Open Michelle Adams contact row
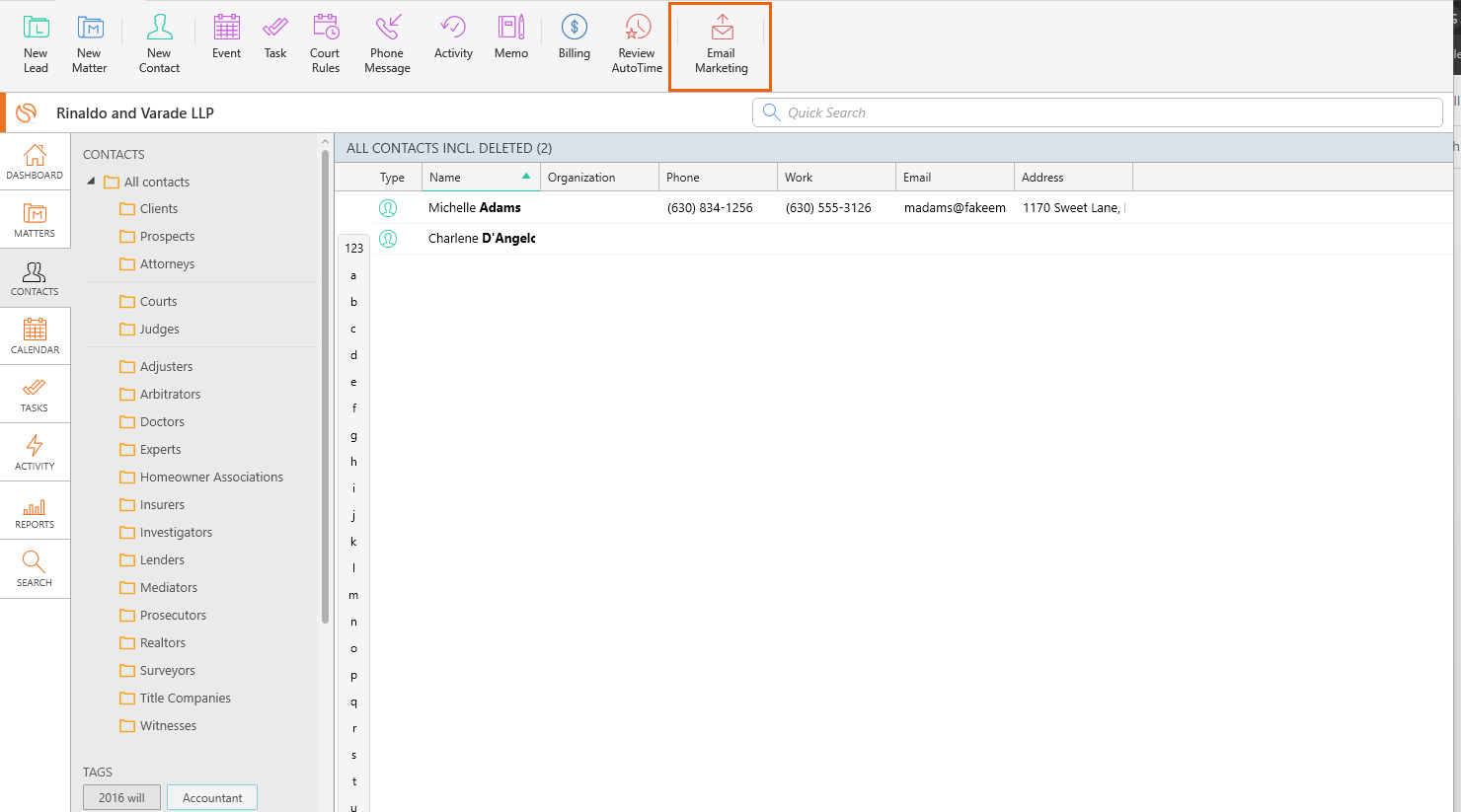The image size is (1461, 812). click(x=475, y=208)
